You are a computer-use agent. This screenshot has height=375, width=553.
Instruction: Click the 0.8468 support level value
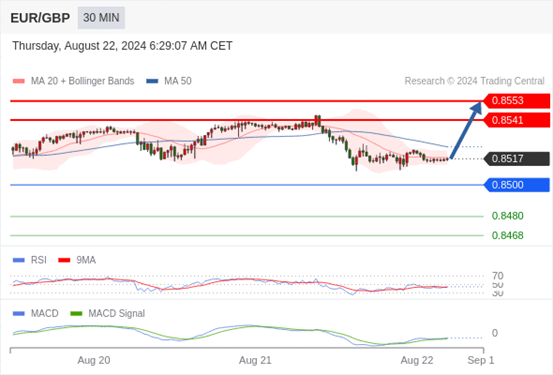[508, 235]
